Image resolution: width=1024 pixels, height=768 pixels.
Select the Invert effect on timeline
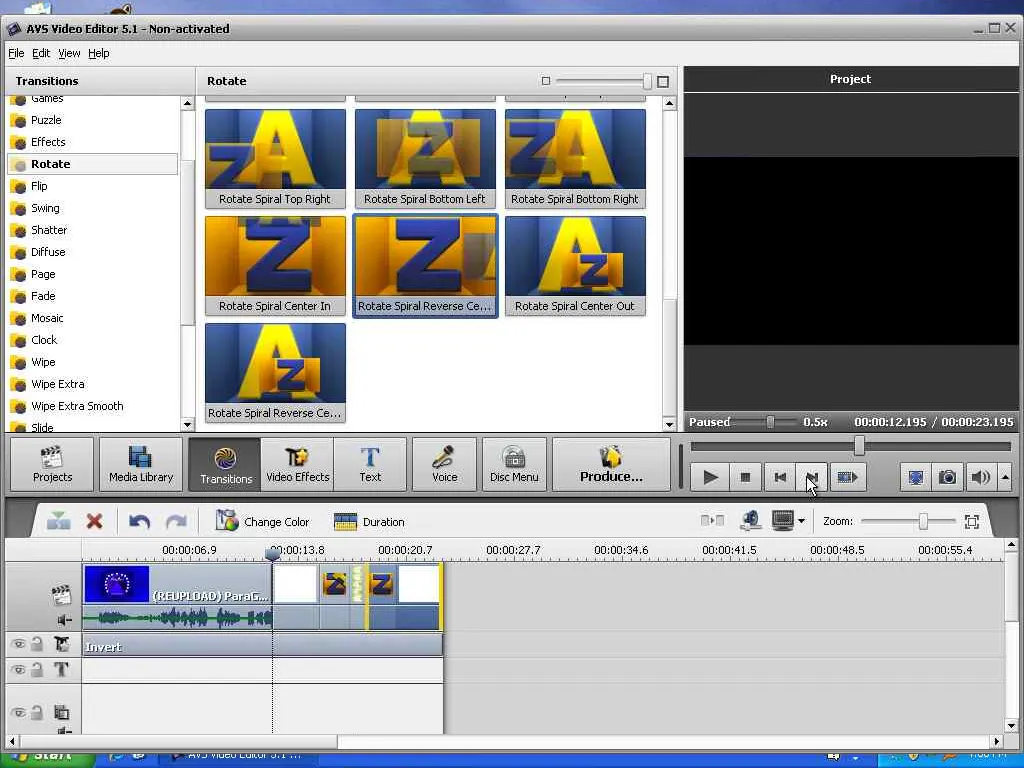tap(263, 645)
